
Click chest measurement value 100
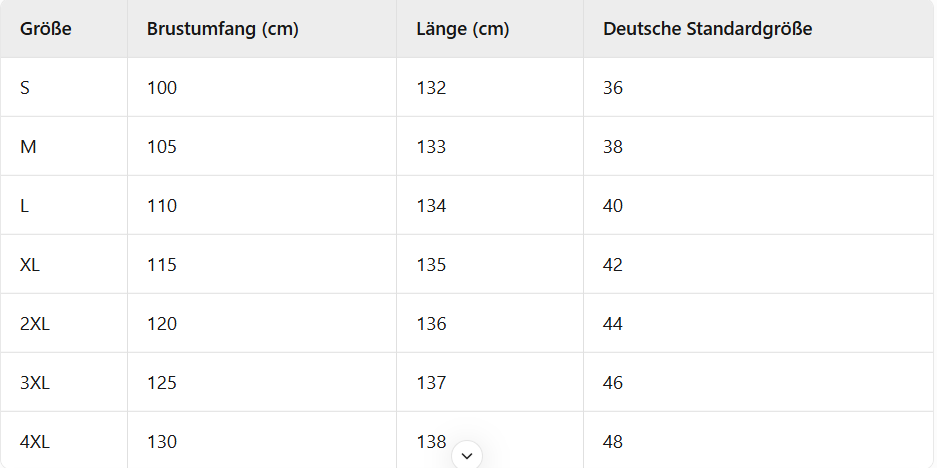(x=162, y=88)
